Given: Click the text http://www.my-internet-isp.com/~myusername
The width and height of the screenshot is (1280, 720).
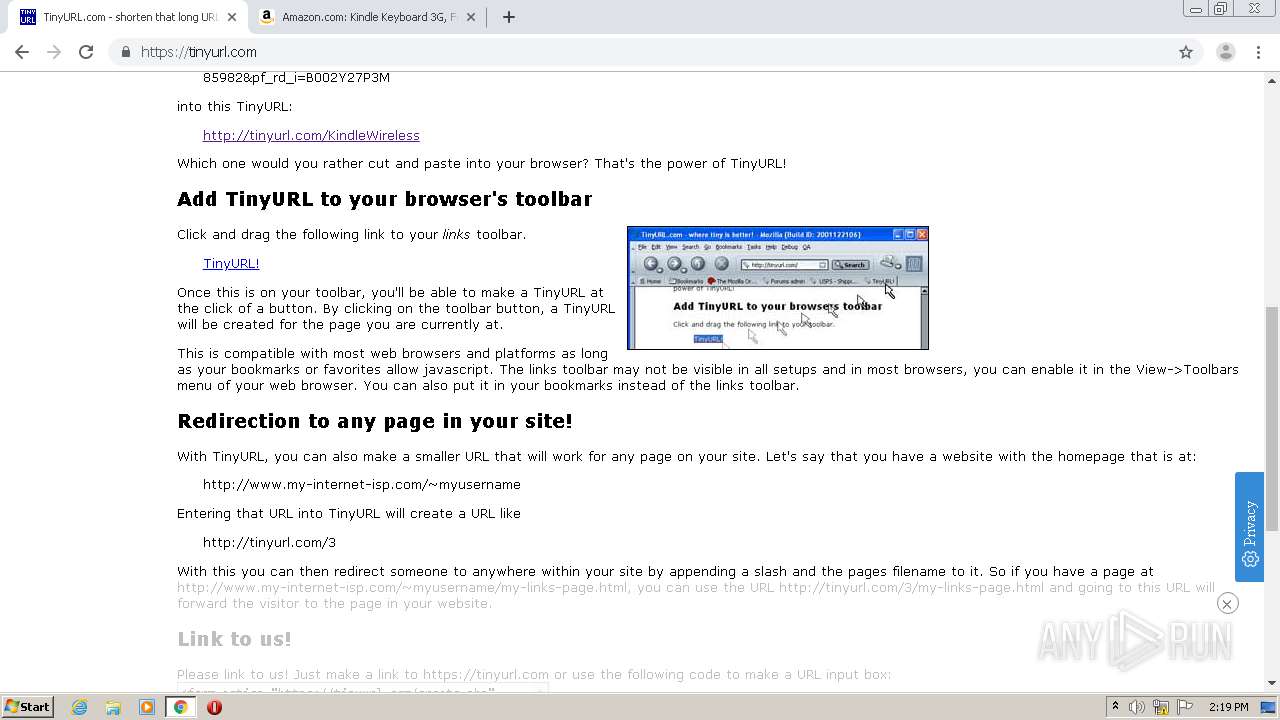Looking at the screenshot, I should pyautogui.click(x=362, y=484).
